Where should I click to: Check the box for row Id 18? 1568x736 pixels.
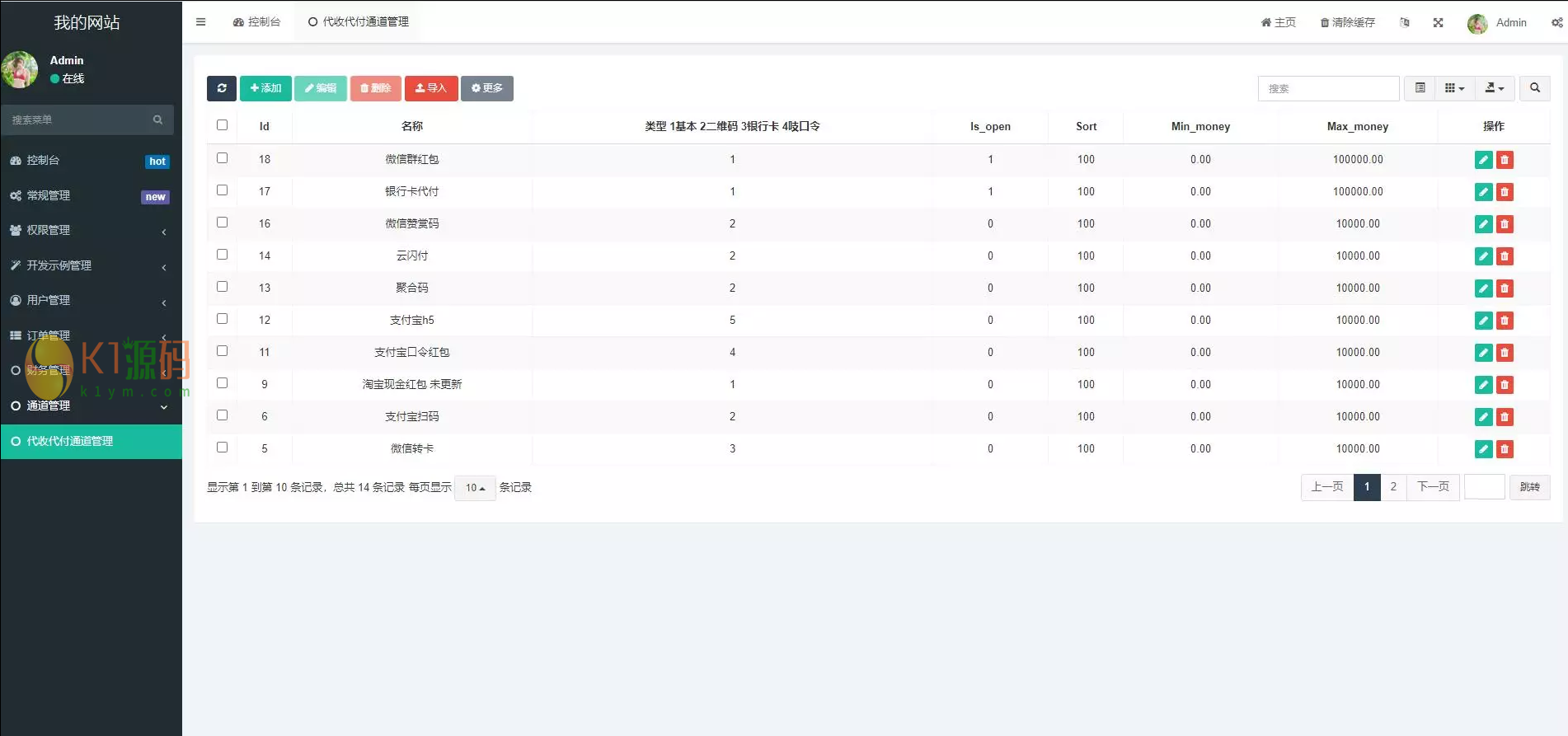[222, 158]
